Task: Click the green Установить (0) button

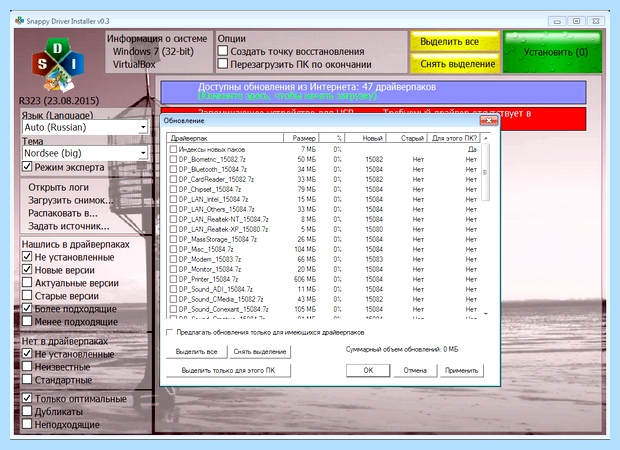Action: (552, 52)
